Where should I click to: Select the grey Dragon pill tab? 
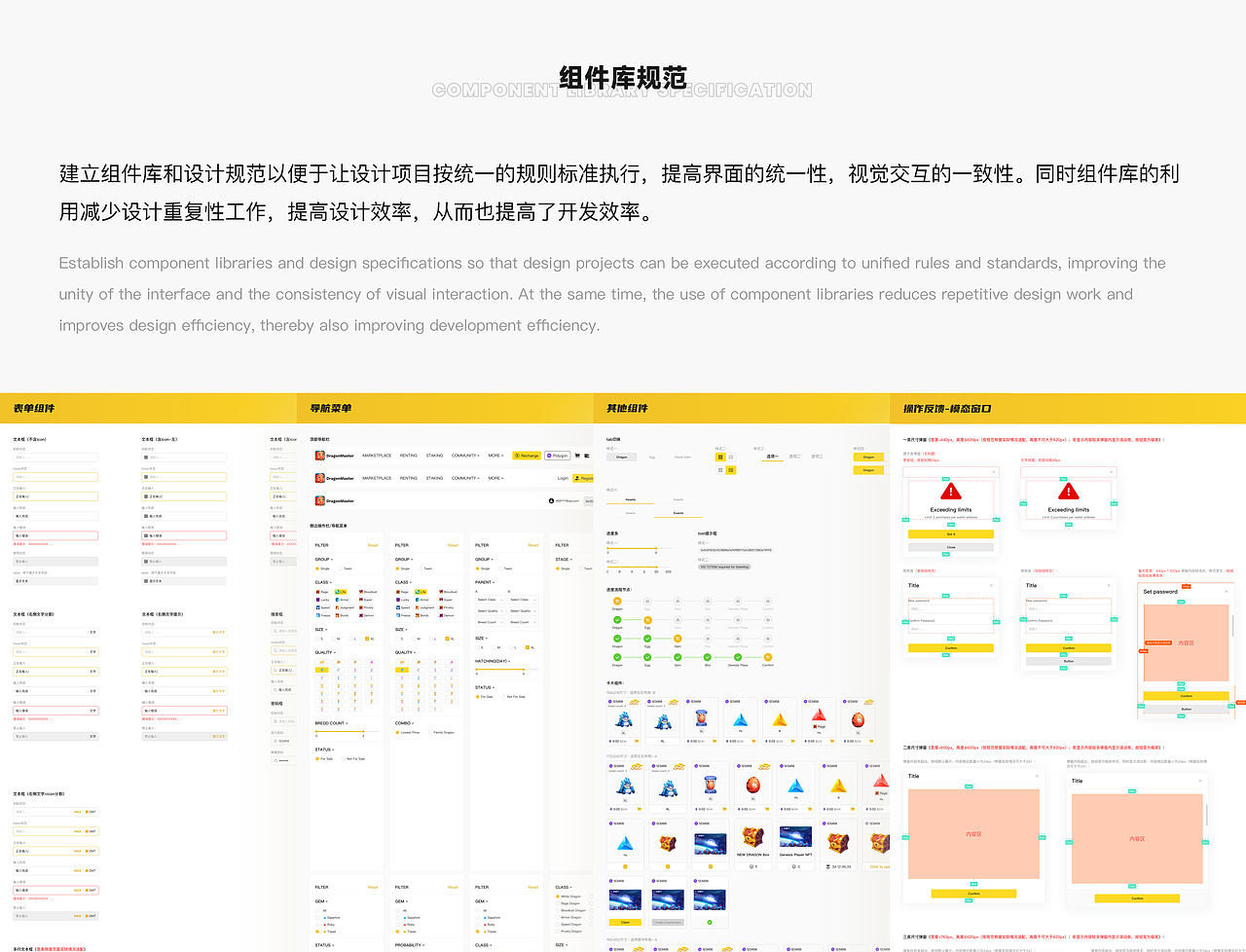click(622, 458)
